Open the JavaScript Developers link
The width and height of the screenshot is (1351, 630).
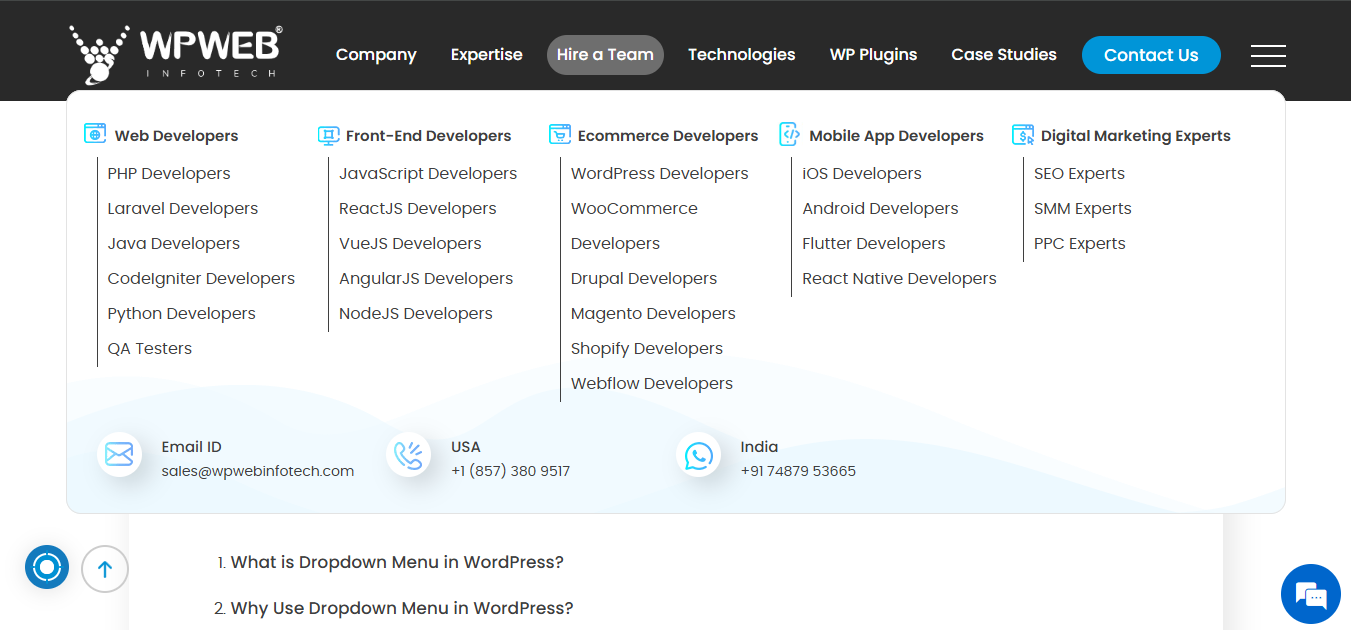(x=428, y=174)
